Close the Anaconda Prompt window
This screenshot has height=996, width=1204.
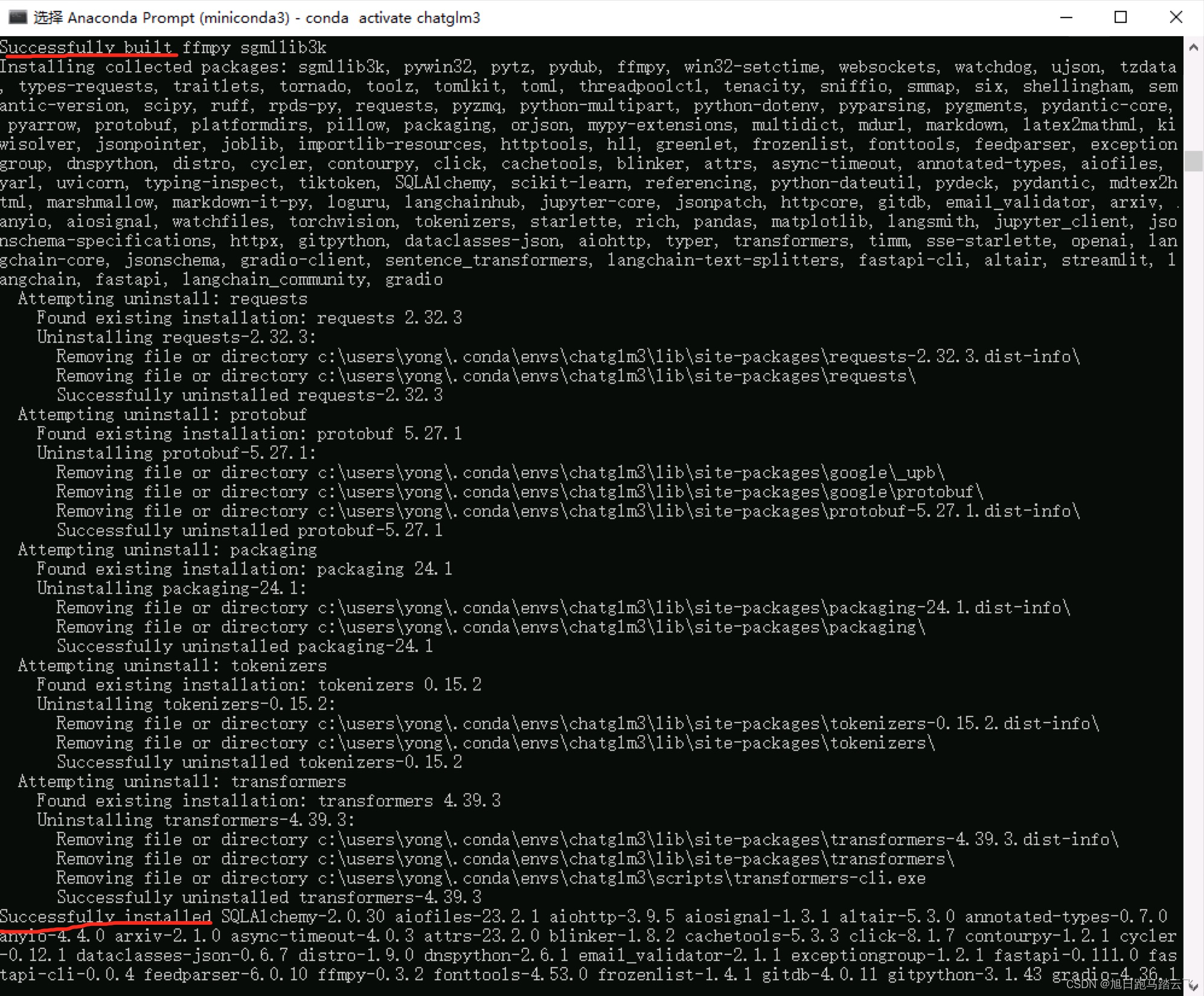pyautogui.click(x=1175, y=18)
